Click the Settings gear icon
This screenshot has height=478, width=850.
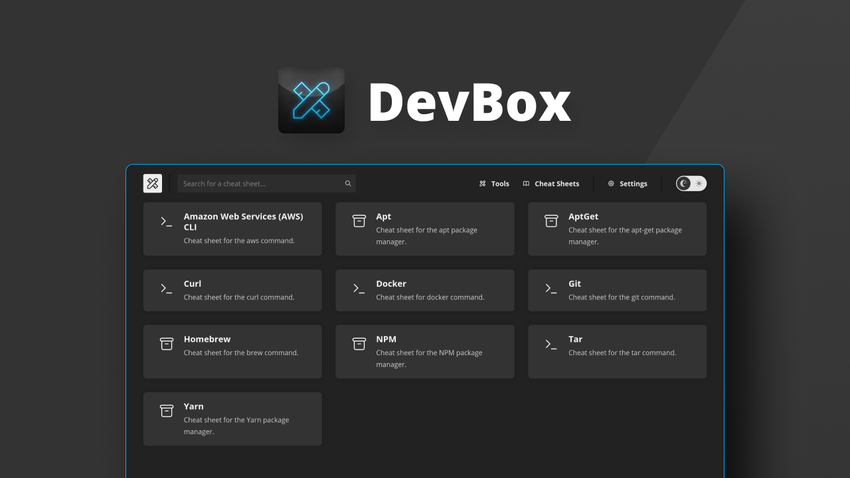611,184
